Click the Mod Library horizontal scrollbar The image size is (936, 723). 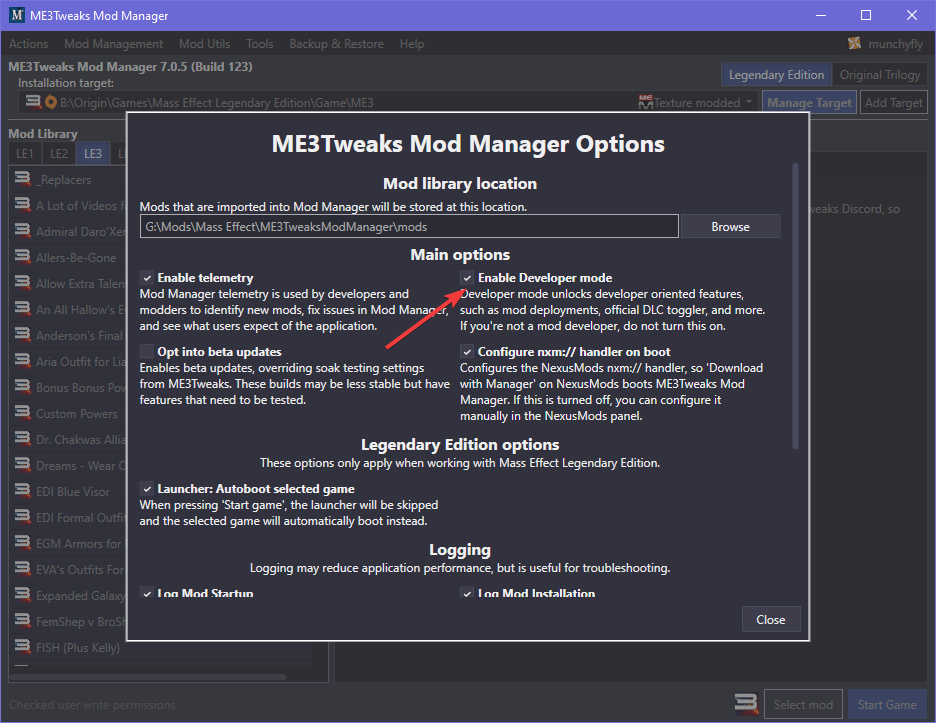click(148, 676)
